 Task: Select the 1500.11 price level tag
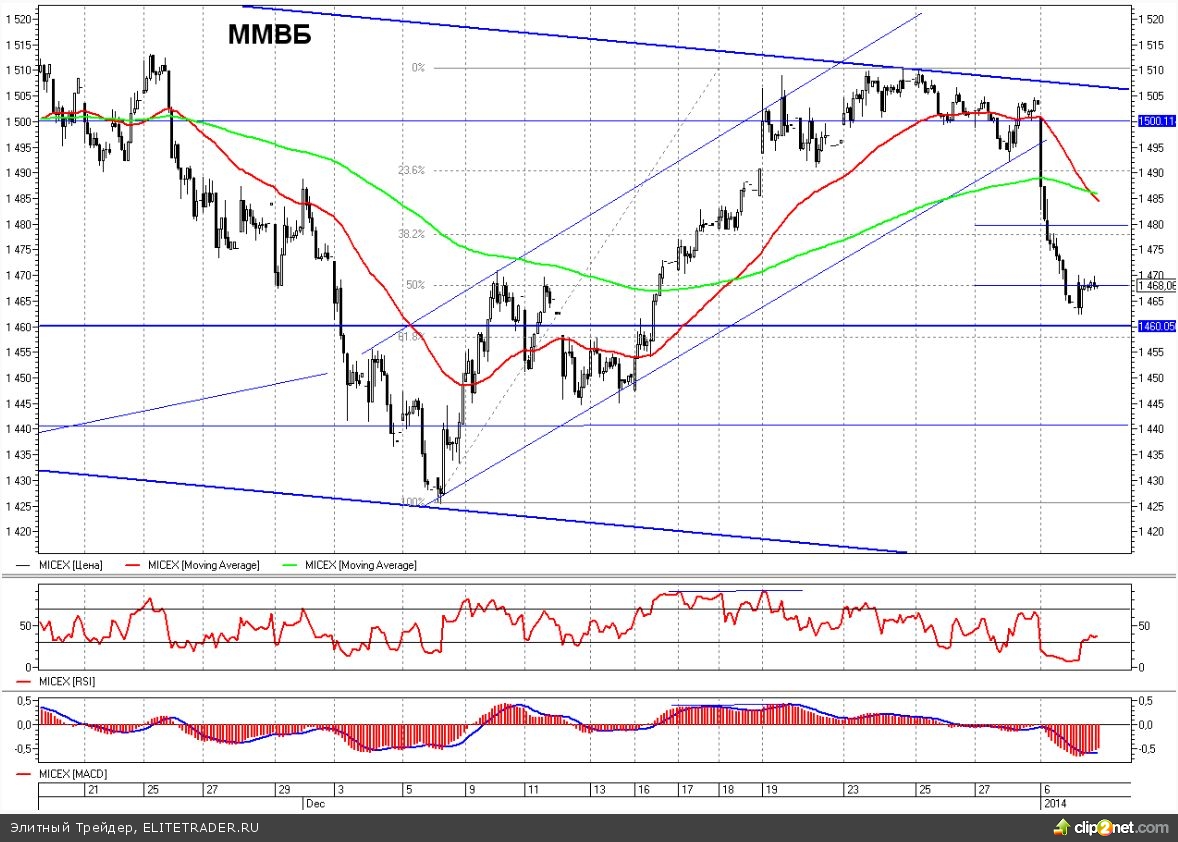[1157, 121]
